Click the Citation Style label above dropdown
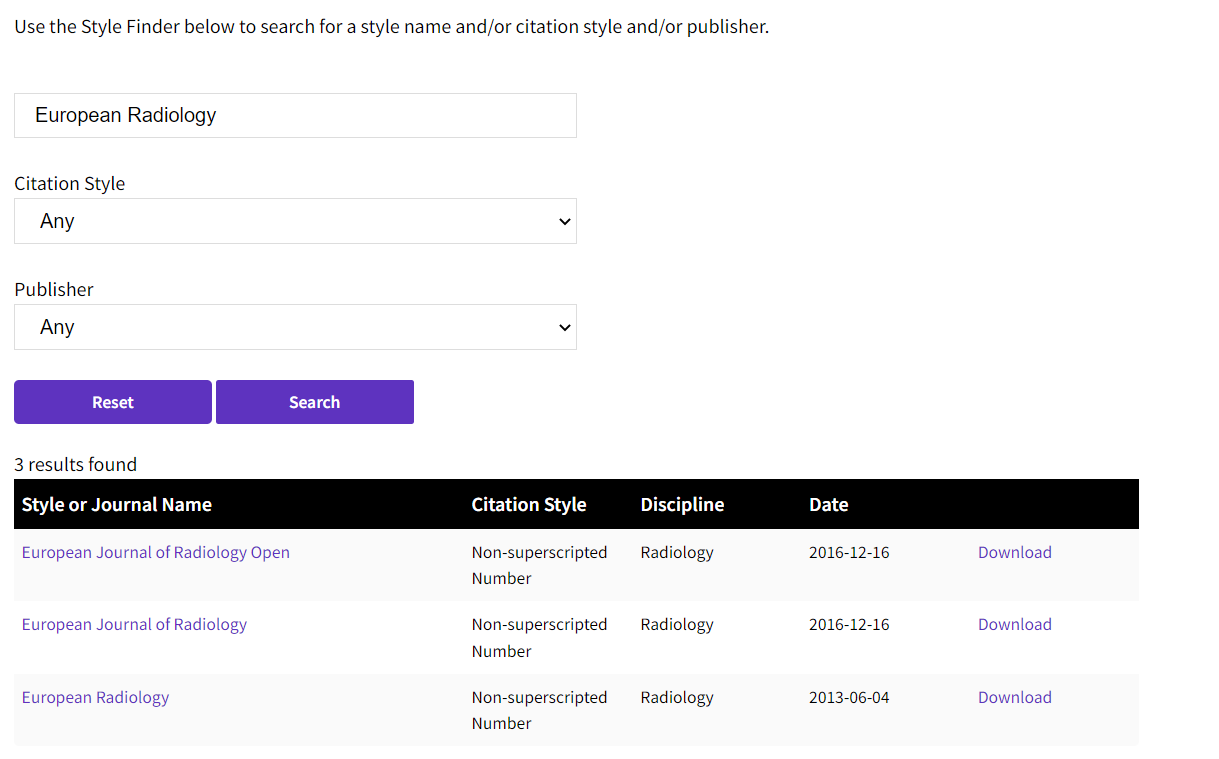This screenshot has height=759, width=1219. click(70, 183)
